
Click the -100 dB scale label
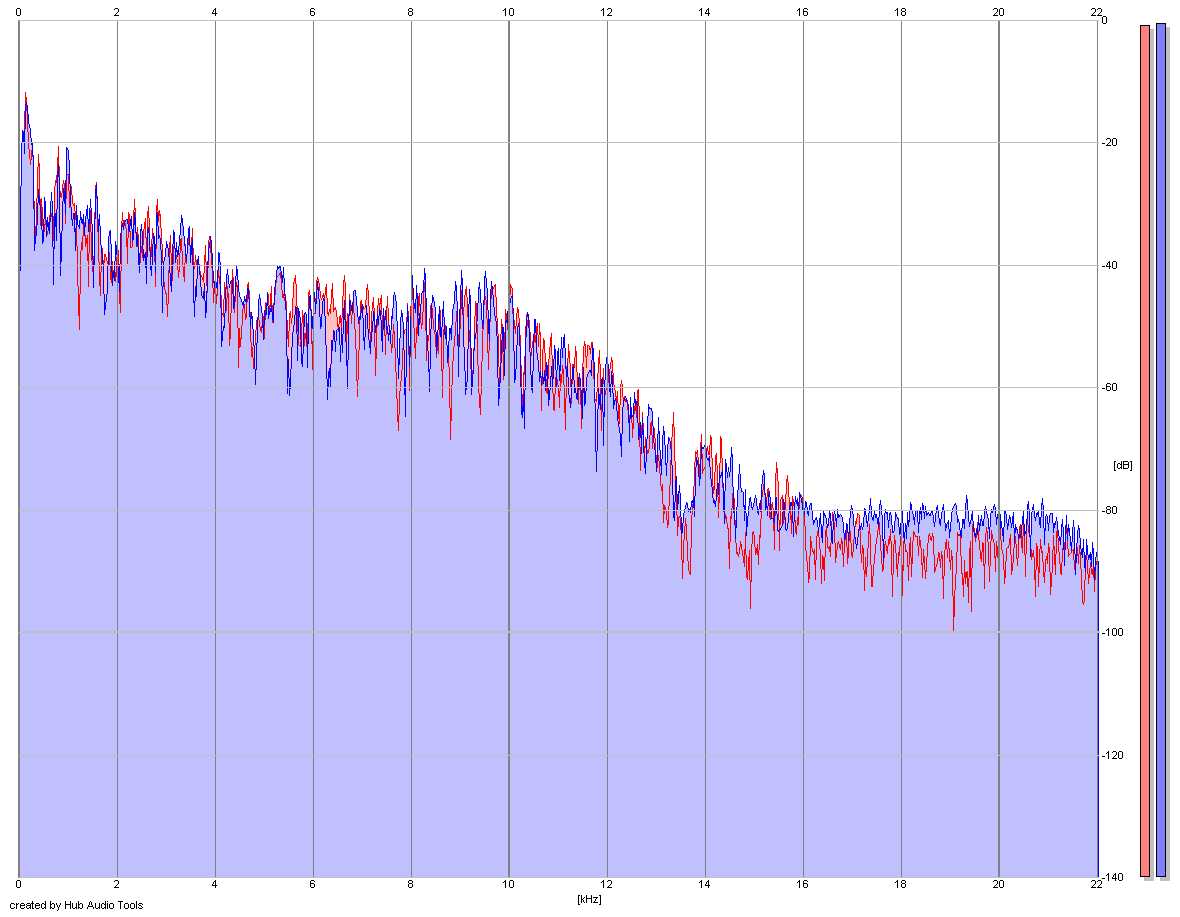click(1112, 632)
